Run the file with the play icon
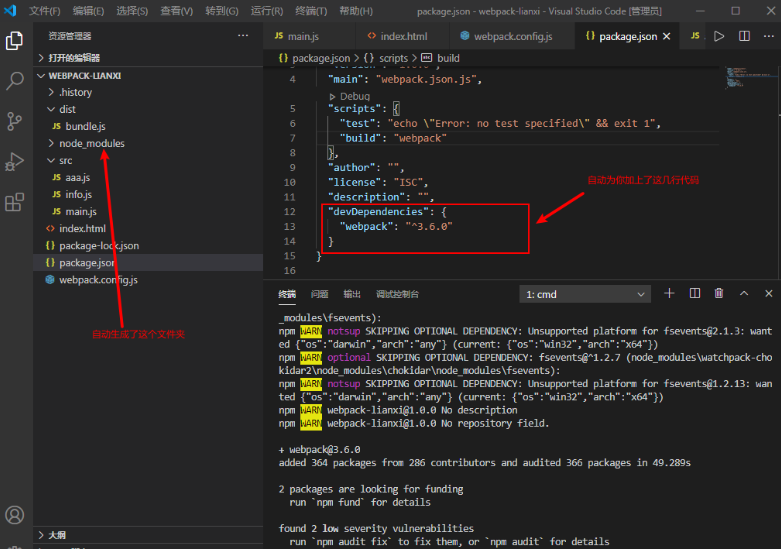The height and width of the screenshot is (549, 781). coord(719,36)
